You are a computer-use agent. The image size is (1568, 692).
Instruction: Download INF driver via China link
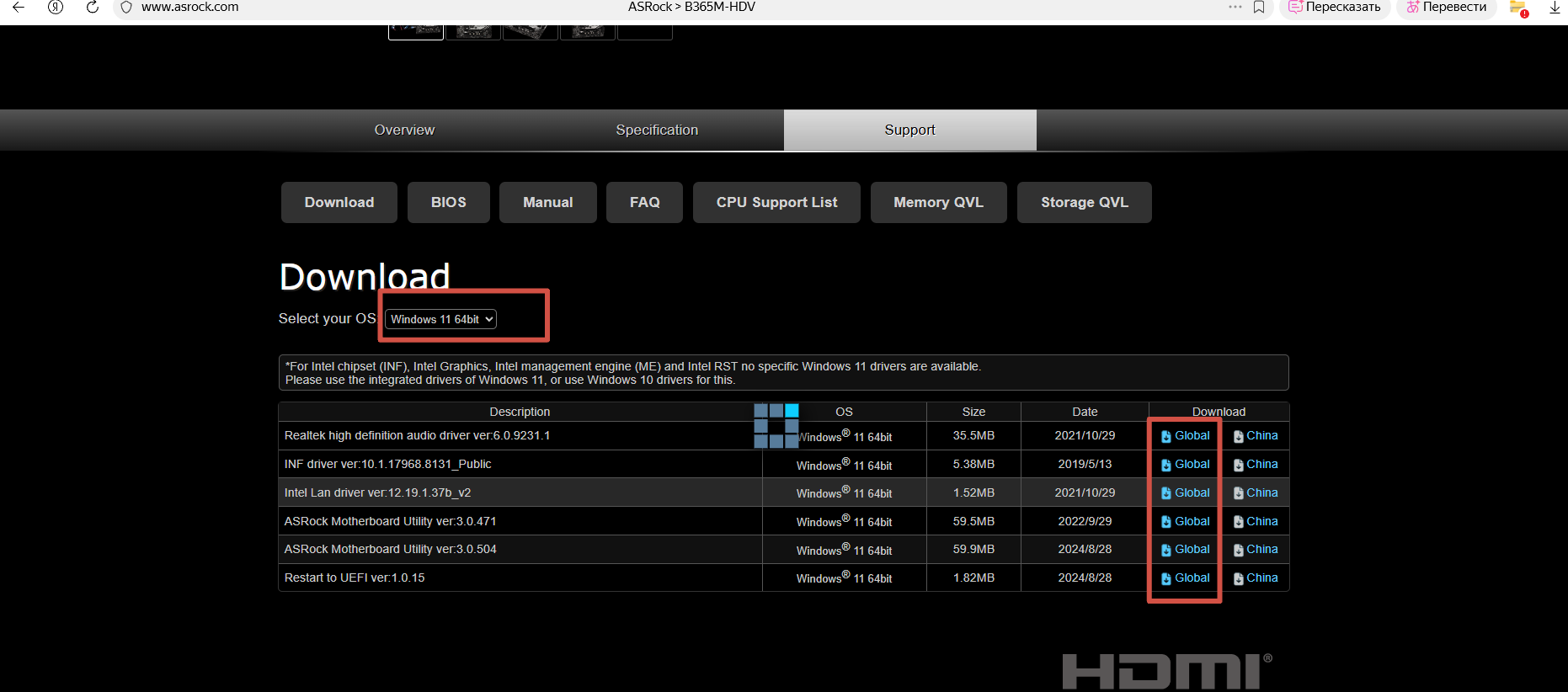coord(1256,465)
